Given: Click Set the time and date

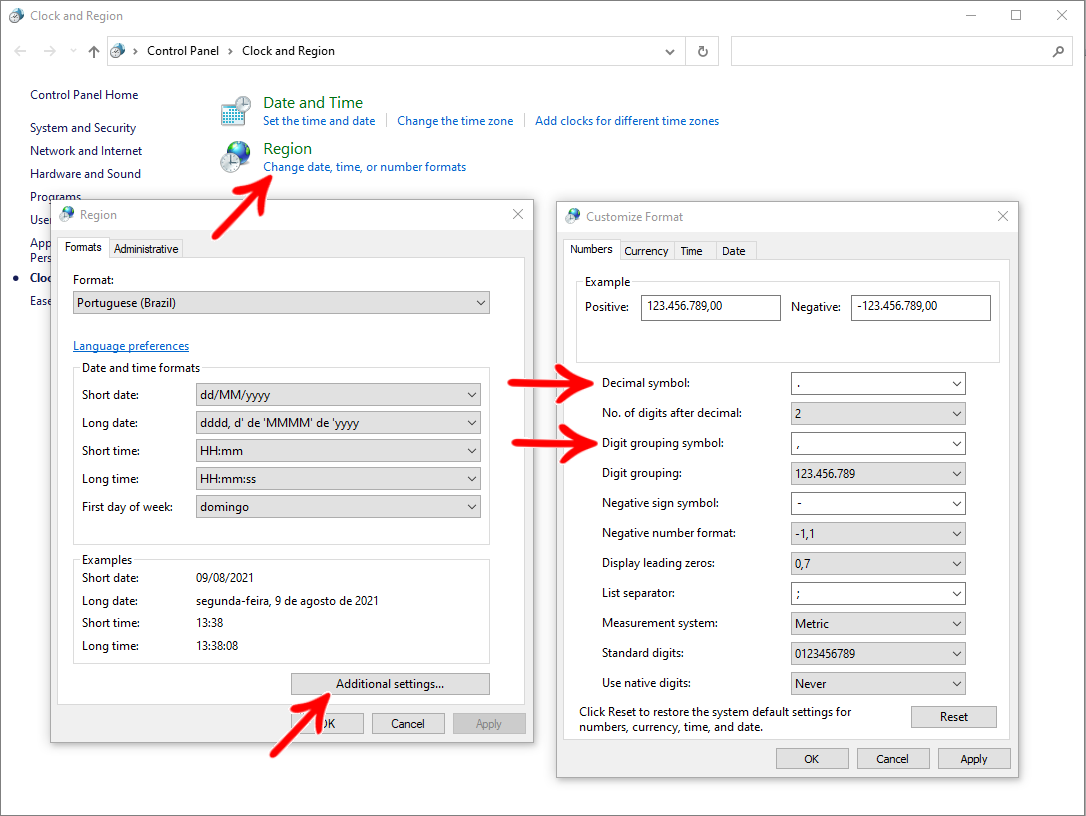Looking at the screenshot, I should (319, 121).
